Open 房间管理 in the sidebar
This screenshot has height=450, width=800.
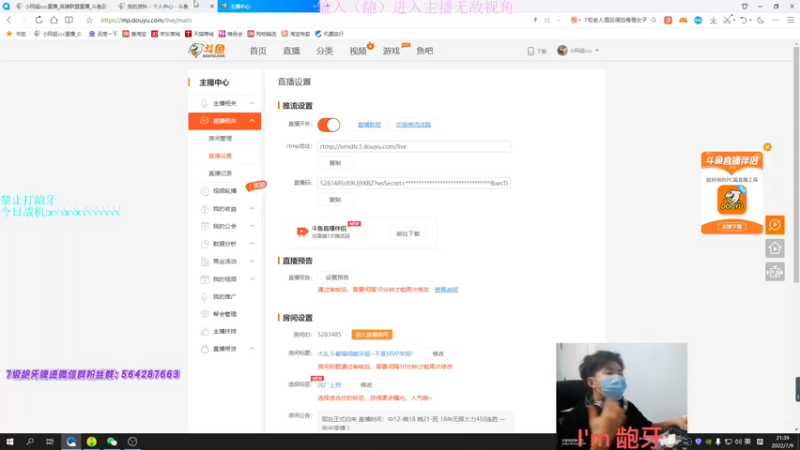click(x=220, y=138)
